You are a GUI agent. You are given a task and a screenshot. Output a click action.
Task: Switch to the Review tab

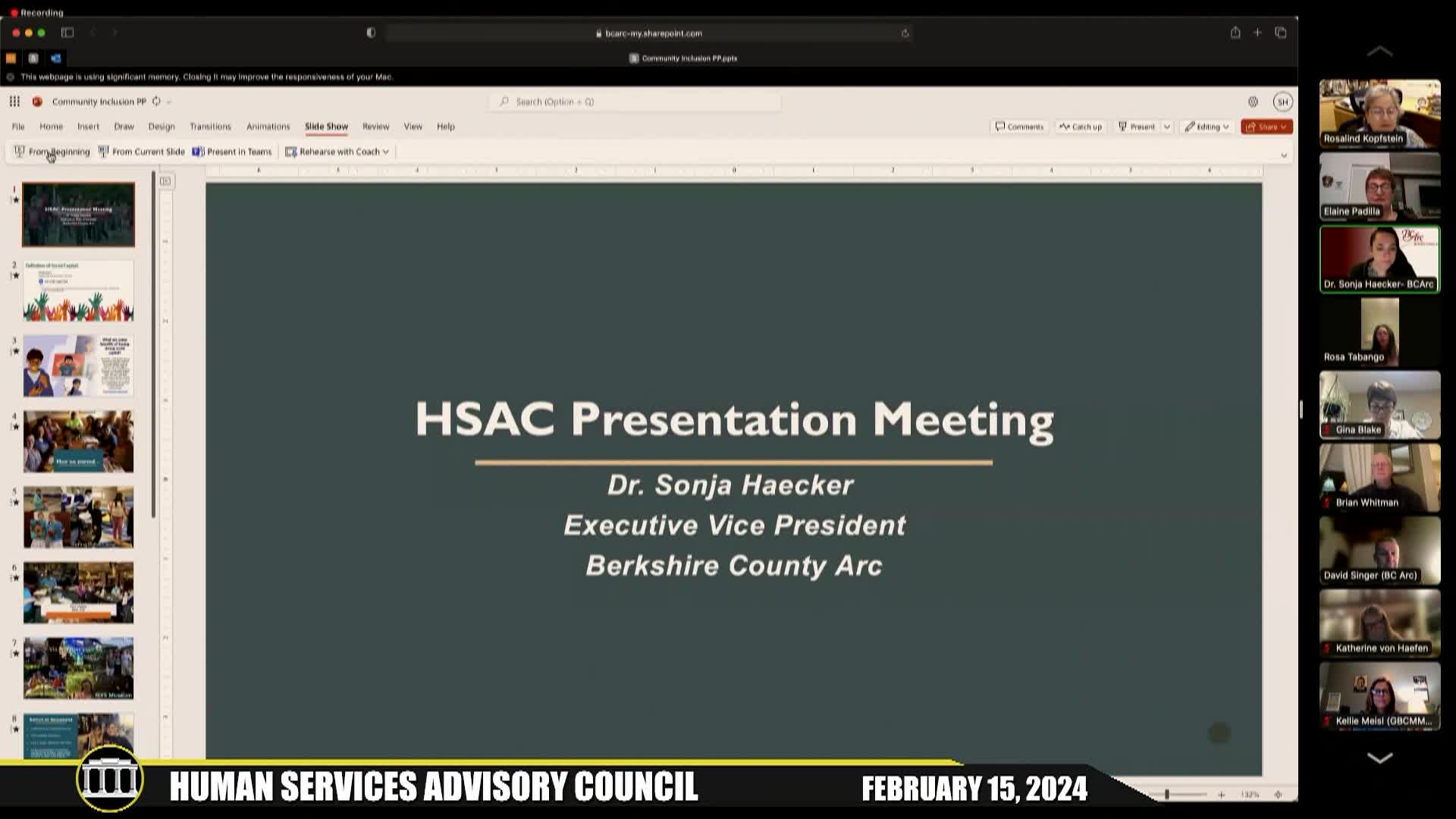point(375,127)
